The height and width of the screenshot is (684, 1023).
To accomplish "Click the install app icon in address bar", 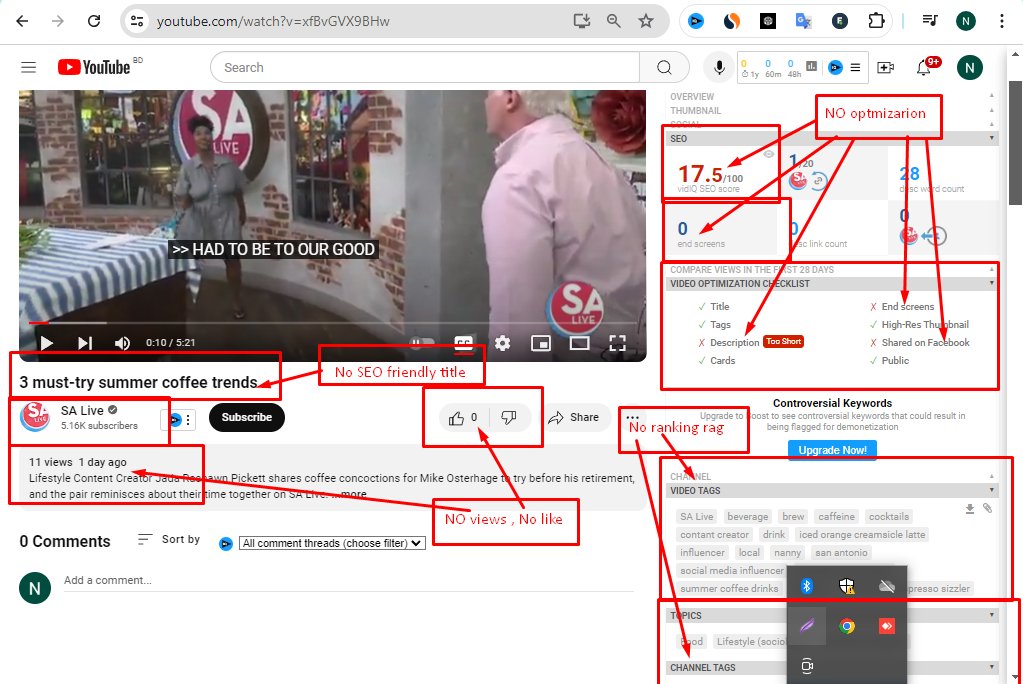I will pos(581,21).
